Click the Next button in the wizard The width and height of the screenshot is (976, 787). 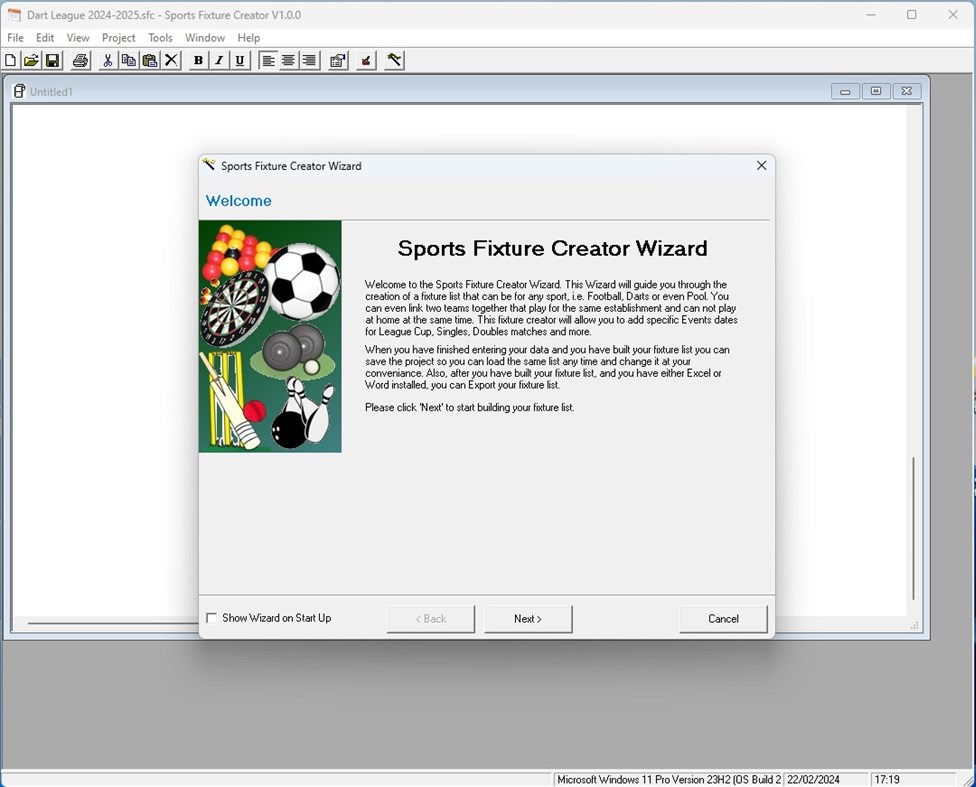(x=528, y=618)
